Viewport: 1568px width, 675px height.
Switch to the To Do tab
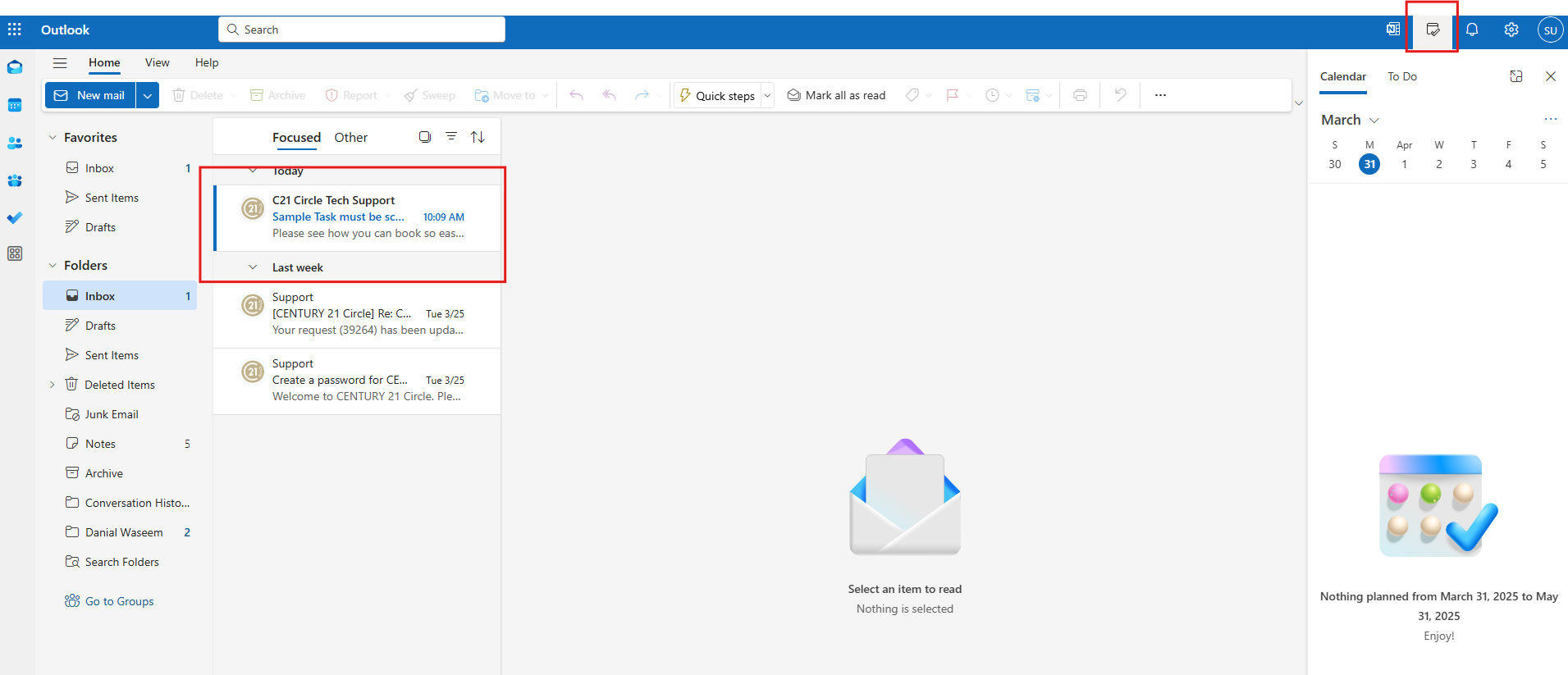[x=1401, y=76]
